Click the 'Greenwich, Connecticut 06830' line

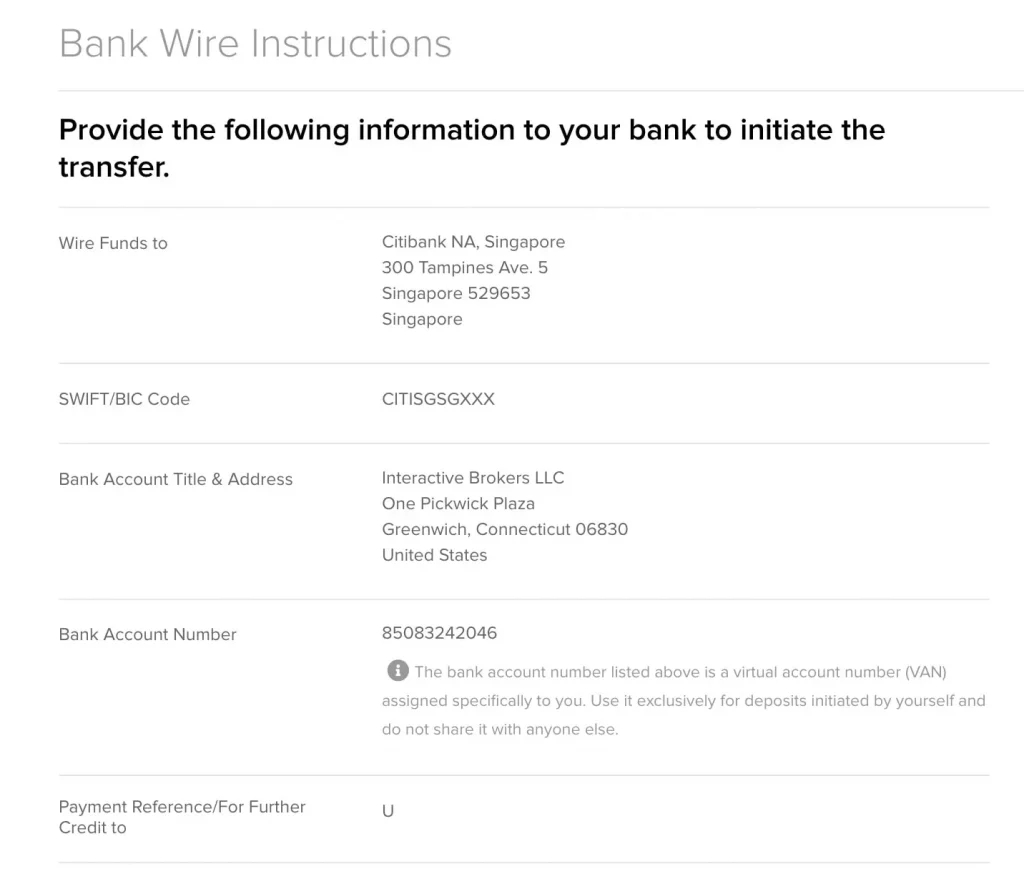pyautogui.click(x=504, y=530)
